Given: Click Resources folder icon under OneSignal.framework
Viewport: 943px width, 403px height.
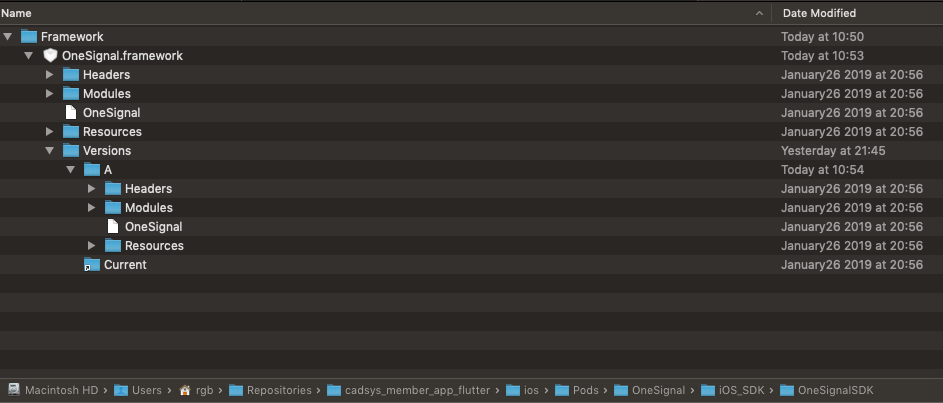Looking at the screenshot, I should (71, 132).
